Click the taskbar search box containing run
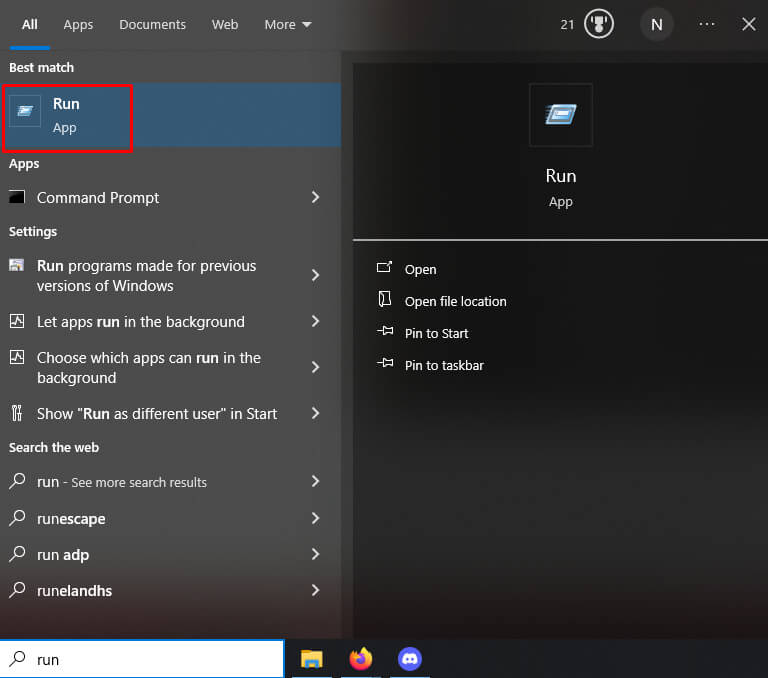 pyautogui.click(x=142, y=659)
